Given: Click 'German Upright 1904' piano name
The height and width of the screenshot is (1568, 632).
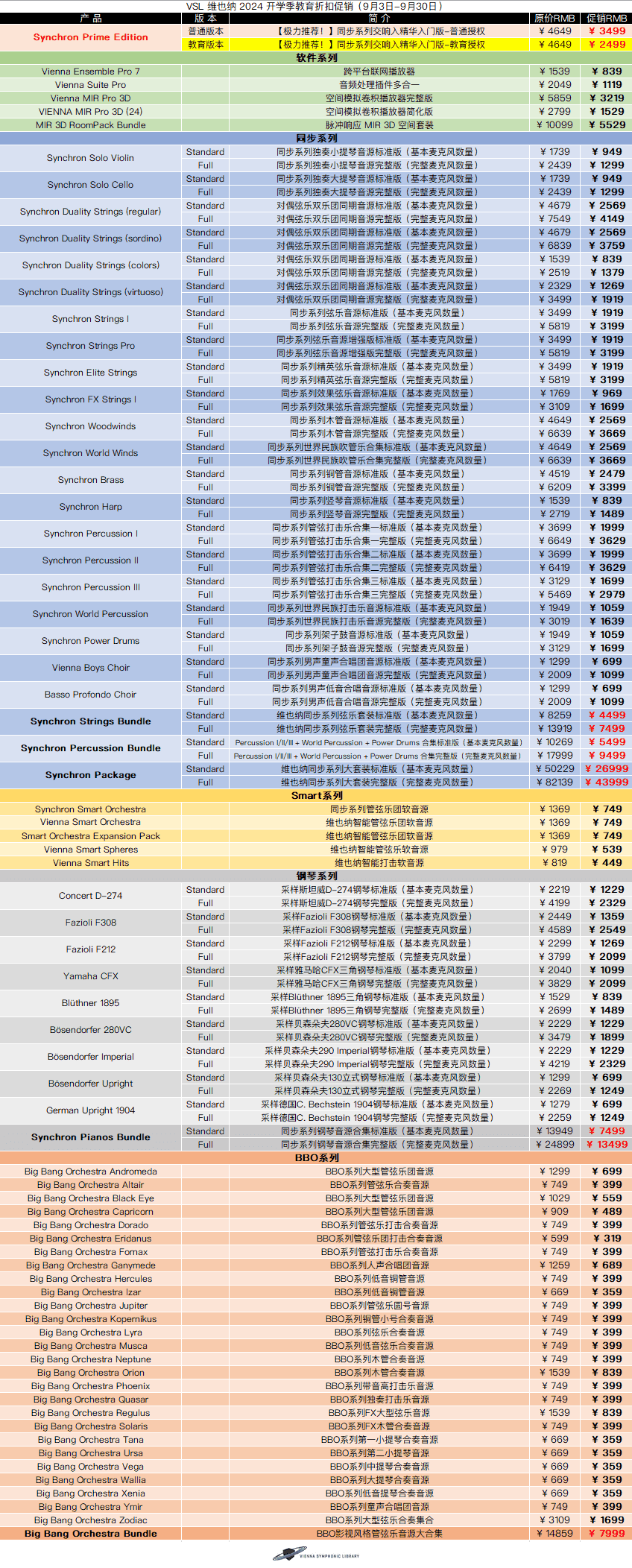Looking at the screenshot, I should coord(91,1110).
